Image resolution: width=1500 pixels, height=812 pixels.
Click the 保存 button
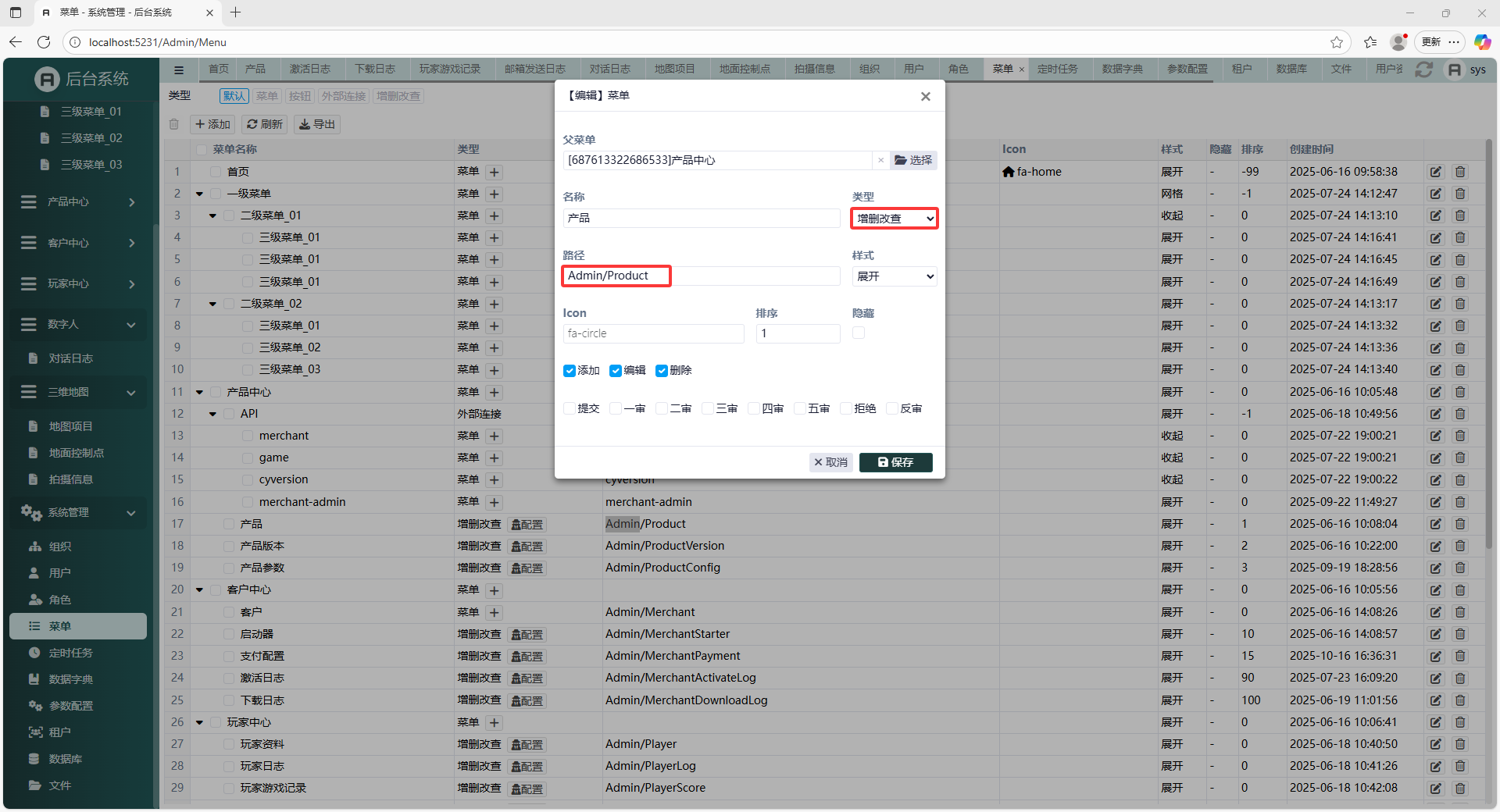point(895,462)
